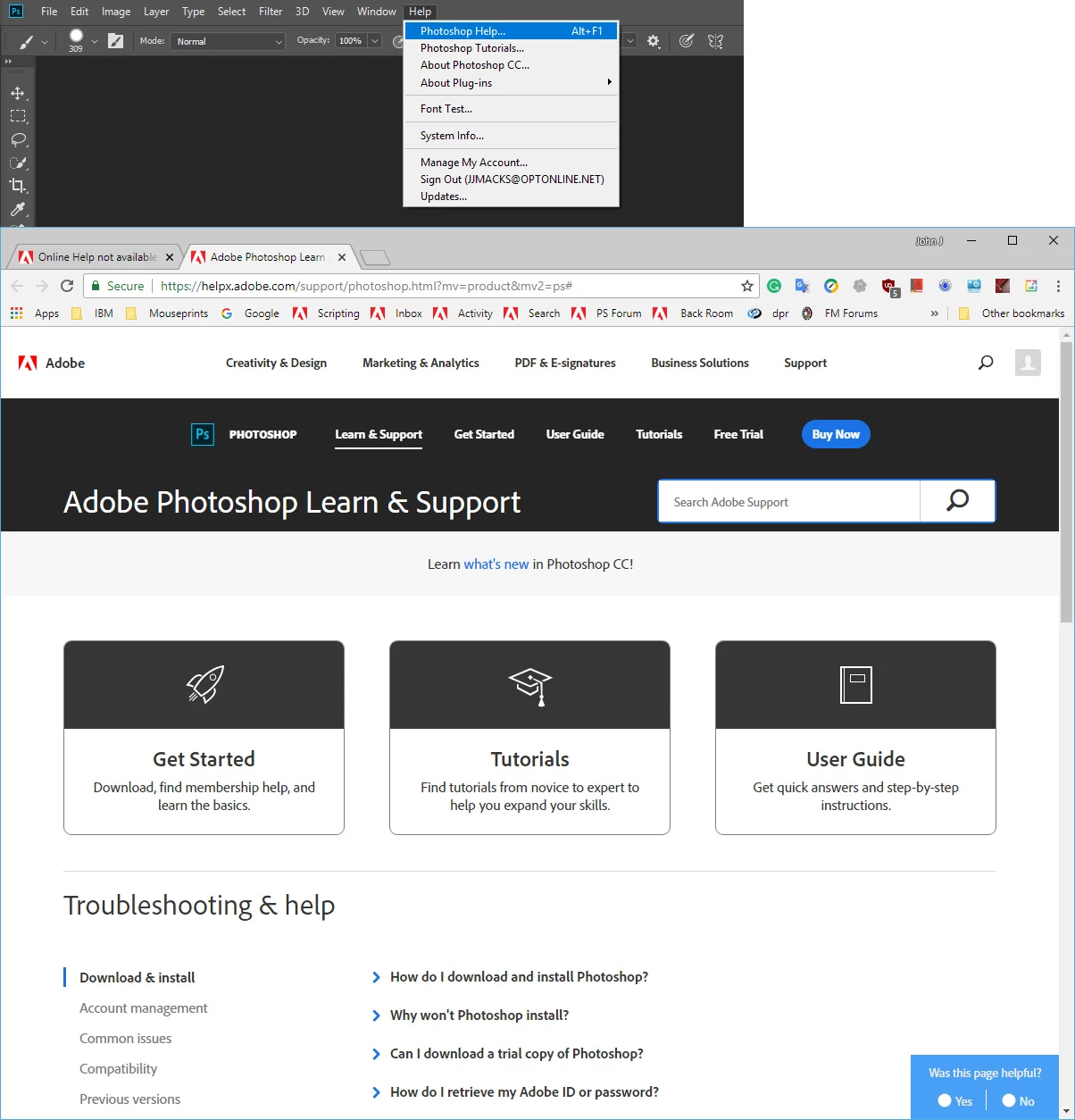
Task: Show hidden bookmarks with the » chevron
Action: click(934, 313)
